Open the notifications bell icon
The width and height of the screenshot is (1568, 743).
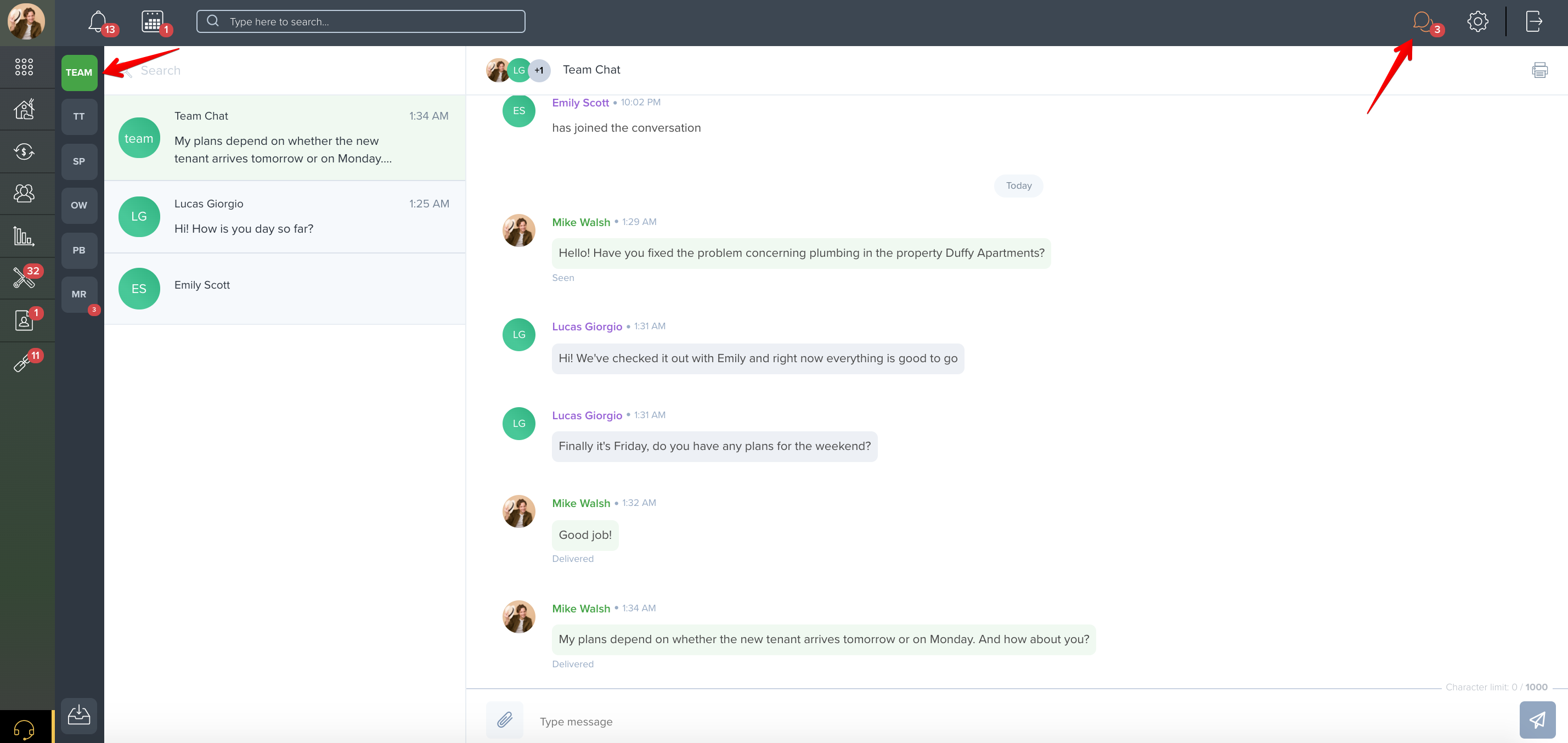(98, 22)
